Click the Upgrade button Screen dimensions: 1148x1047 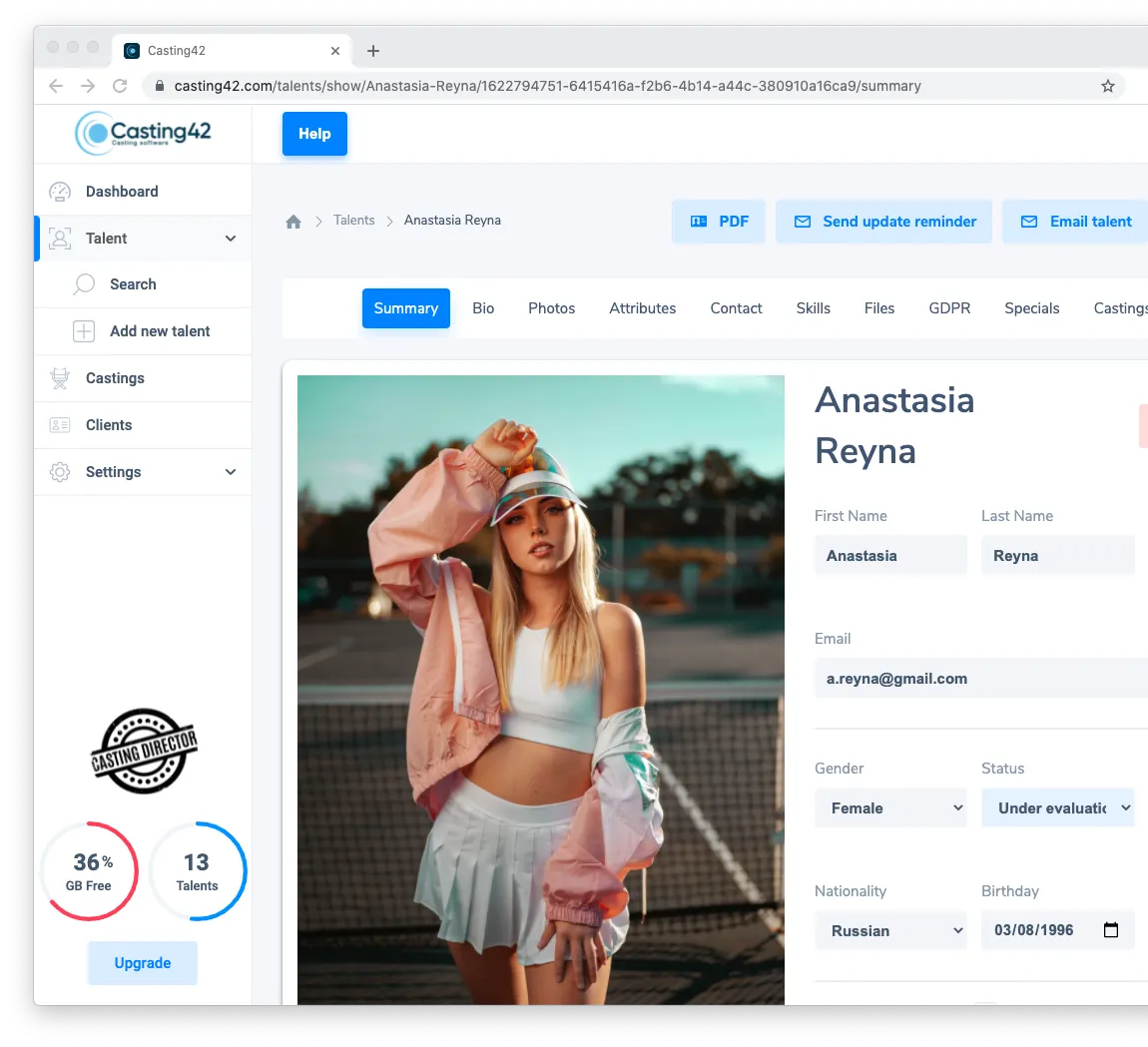[142, 962]
